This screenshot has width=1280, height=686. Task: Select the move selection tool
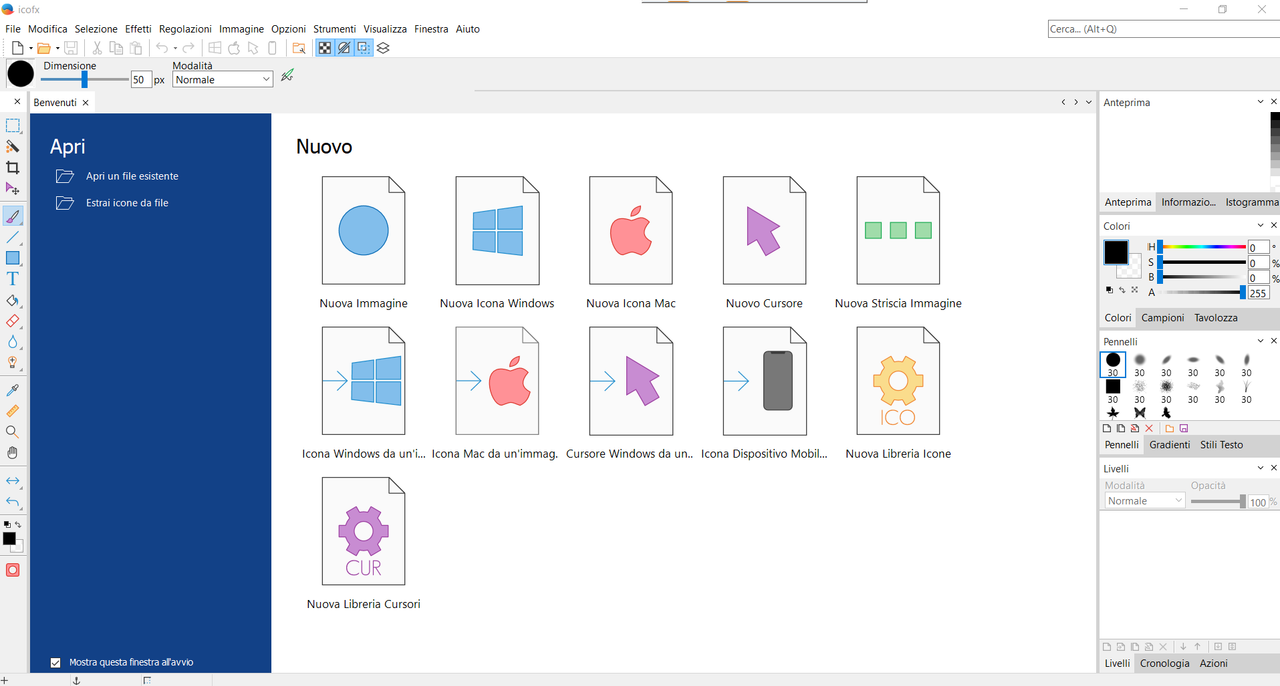pyautogui.click(x=13, y=188)
